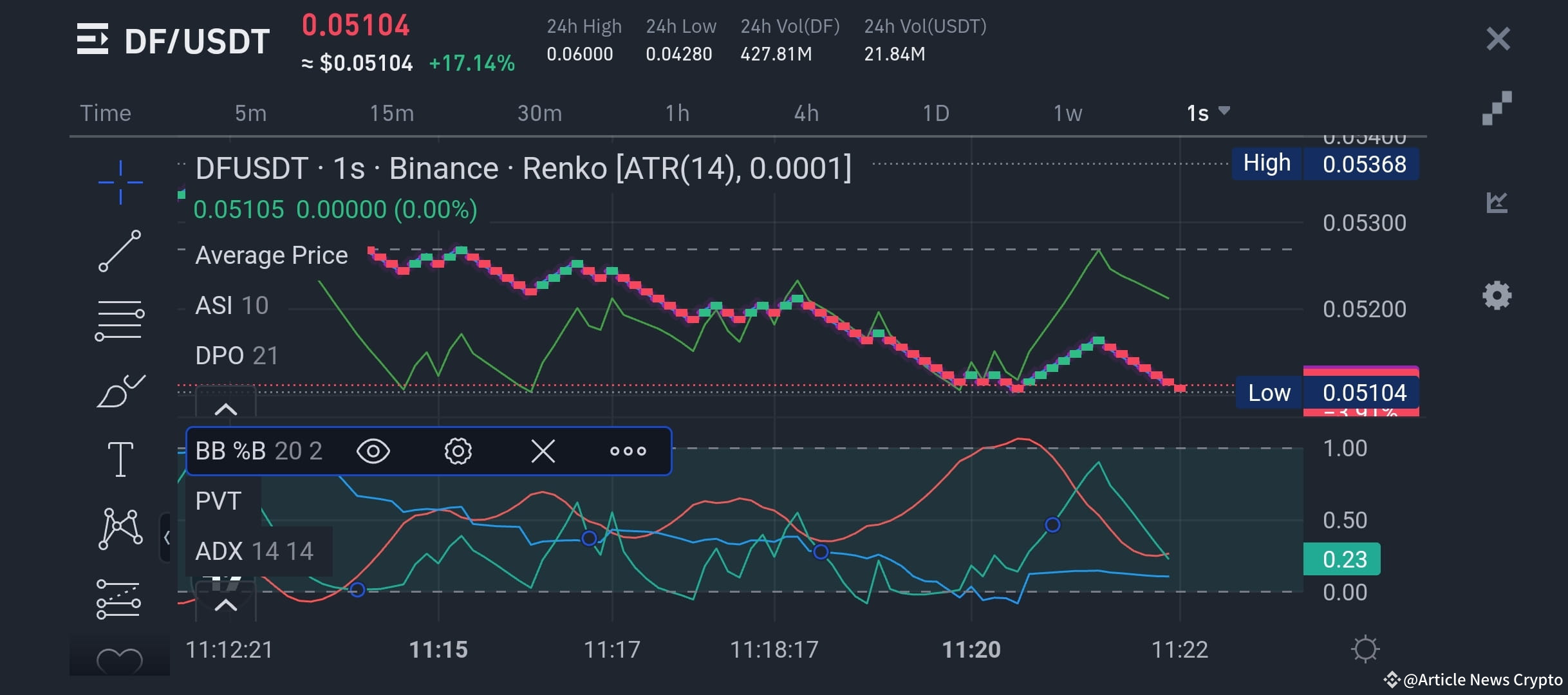Image resolution: width=1568 pixels, height=695 pixels.
Task: Switch to the 15m timeframe
Action: (x=392, y=113)
